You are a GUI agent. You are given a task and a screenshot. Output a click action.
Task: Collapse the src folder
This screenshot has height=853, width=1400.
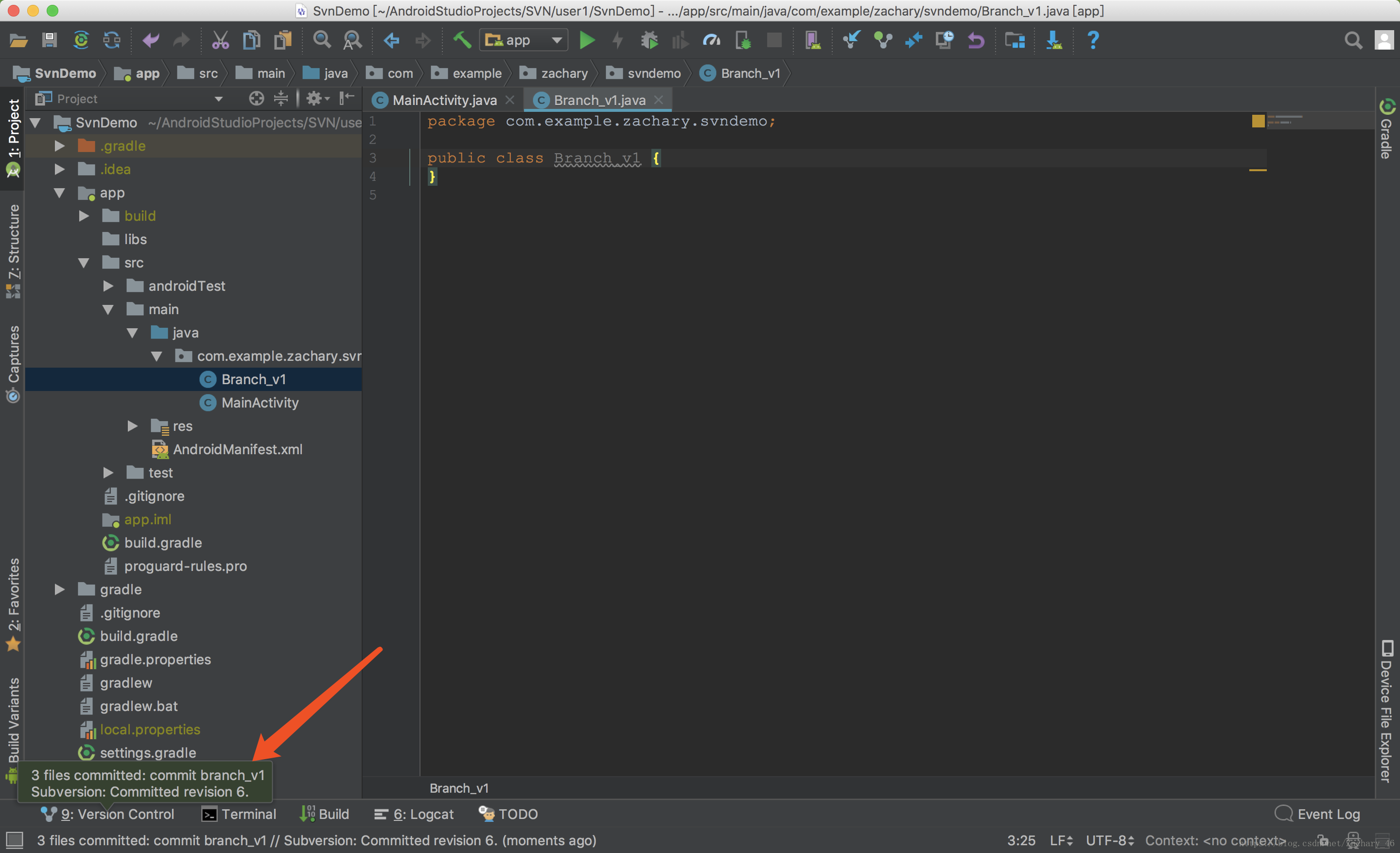coord(84,263)
